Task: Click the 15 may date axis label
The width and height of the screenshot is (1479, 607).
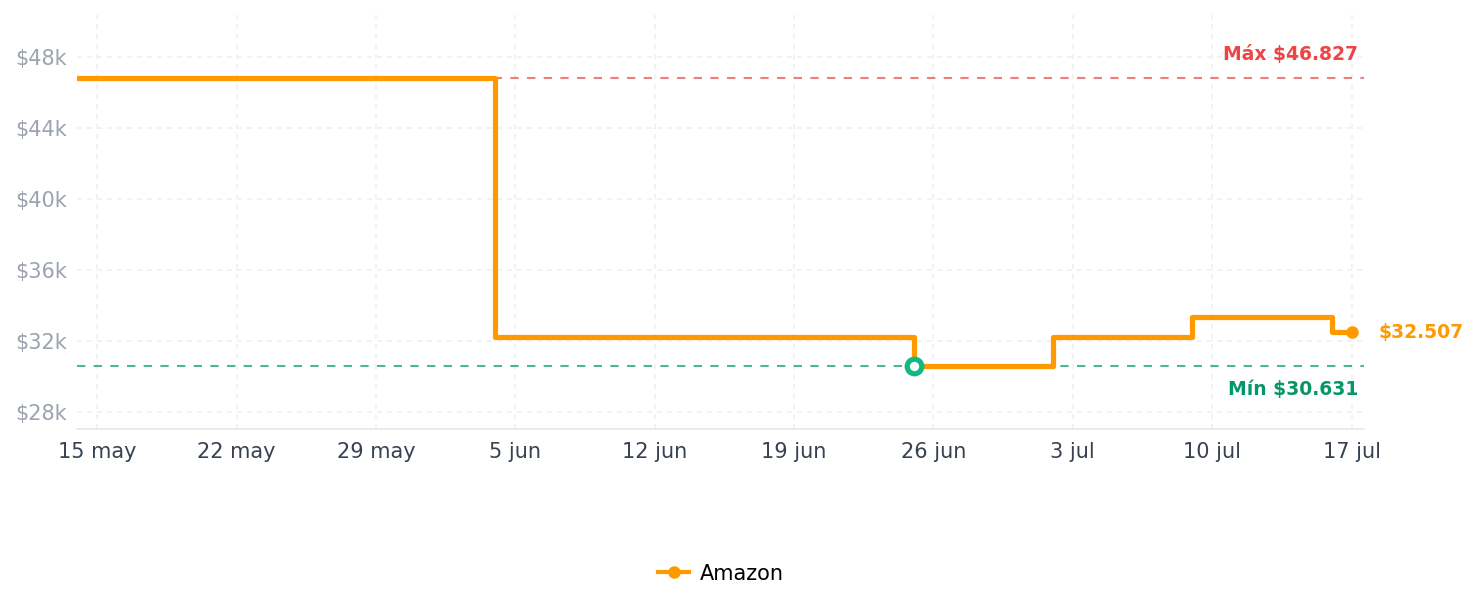Action: 97,451
